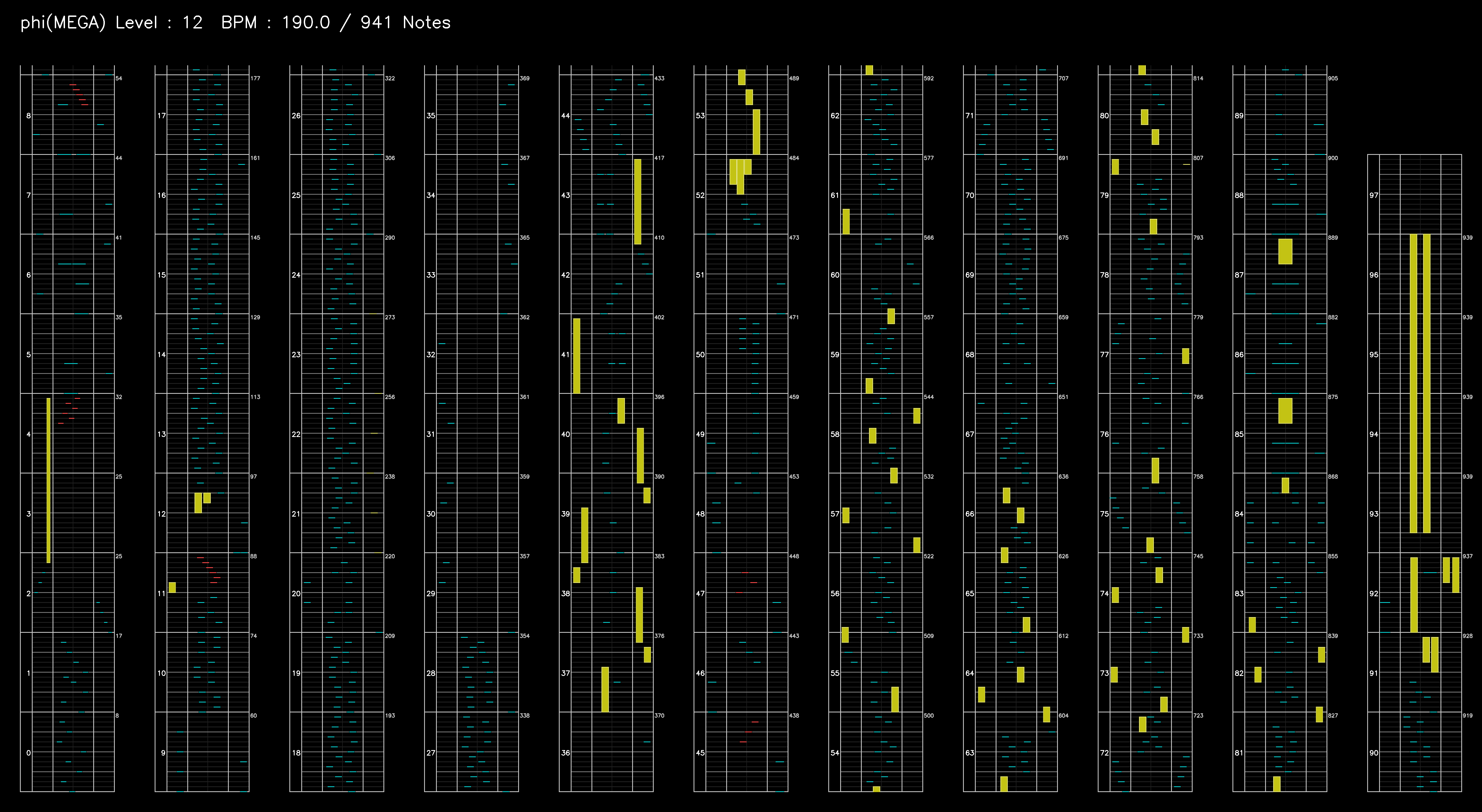
Task: Click measure label 89 in tenth column
Action: (1239, 116)
